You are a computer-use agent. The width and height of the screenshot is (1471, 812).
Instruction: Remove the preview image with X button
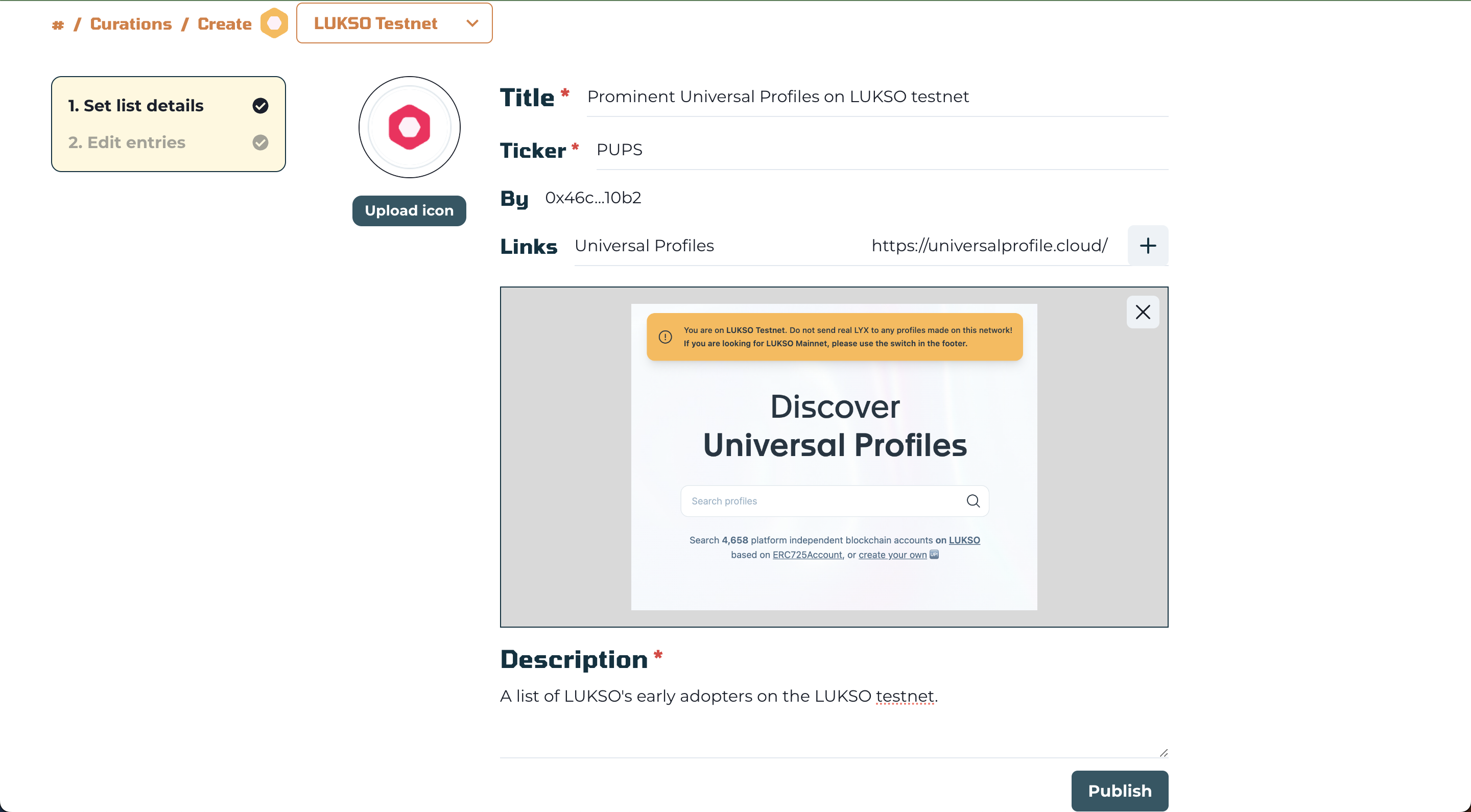pyautogui.click(x=1143, y=312)
